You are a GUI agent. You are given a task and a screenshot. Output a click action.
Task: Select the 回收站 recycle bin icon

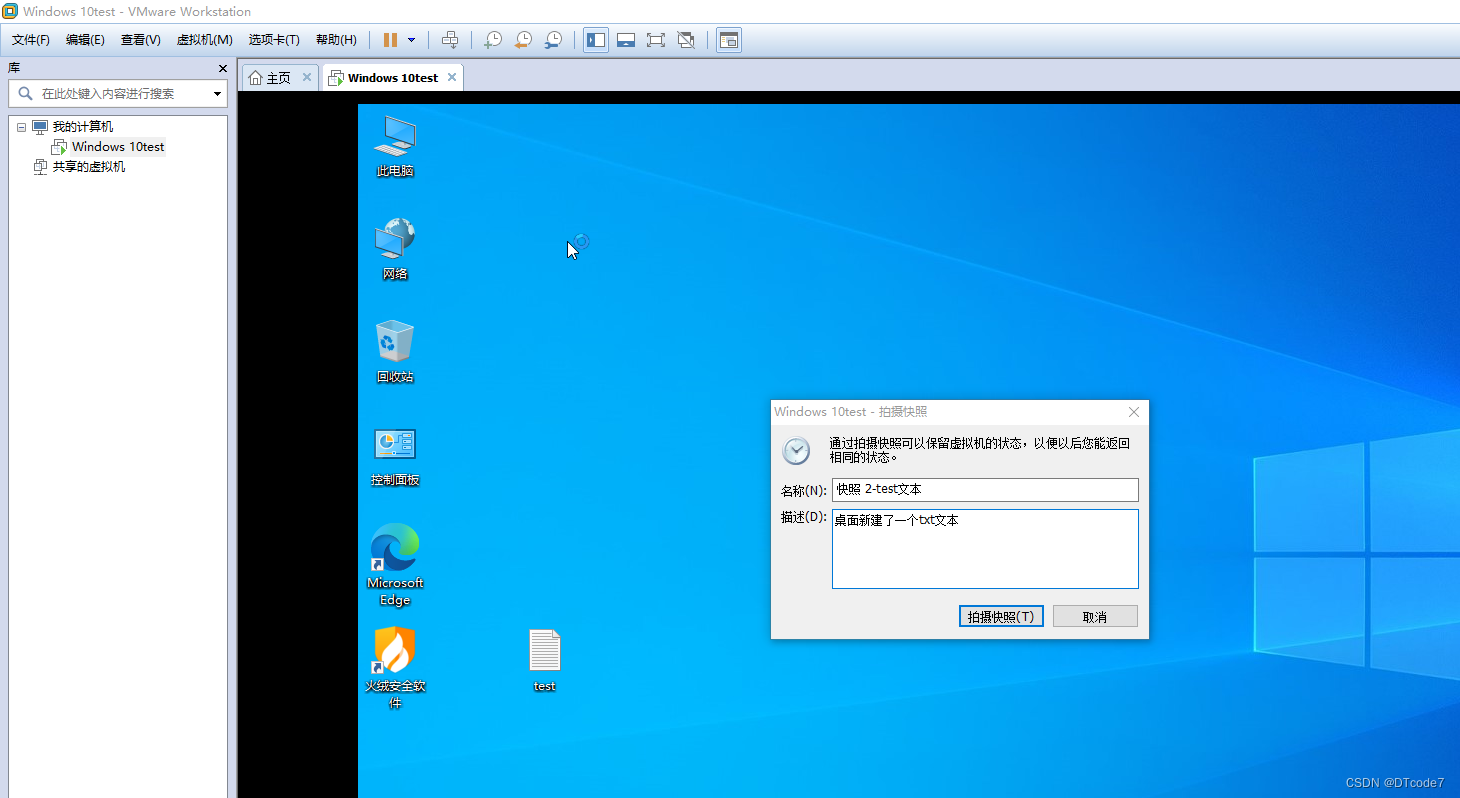(395, 352)
